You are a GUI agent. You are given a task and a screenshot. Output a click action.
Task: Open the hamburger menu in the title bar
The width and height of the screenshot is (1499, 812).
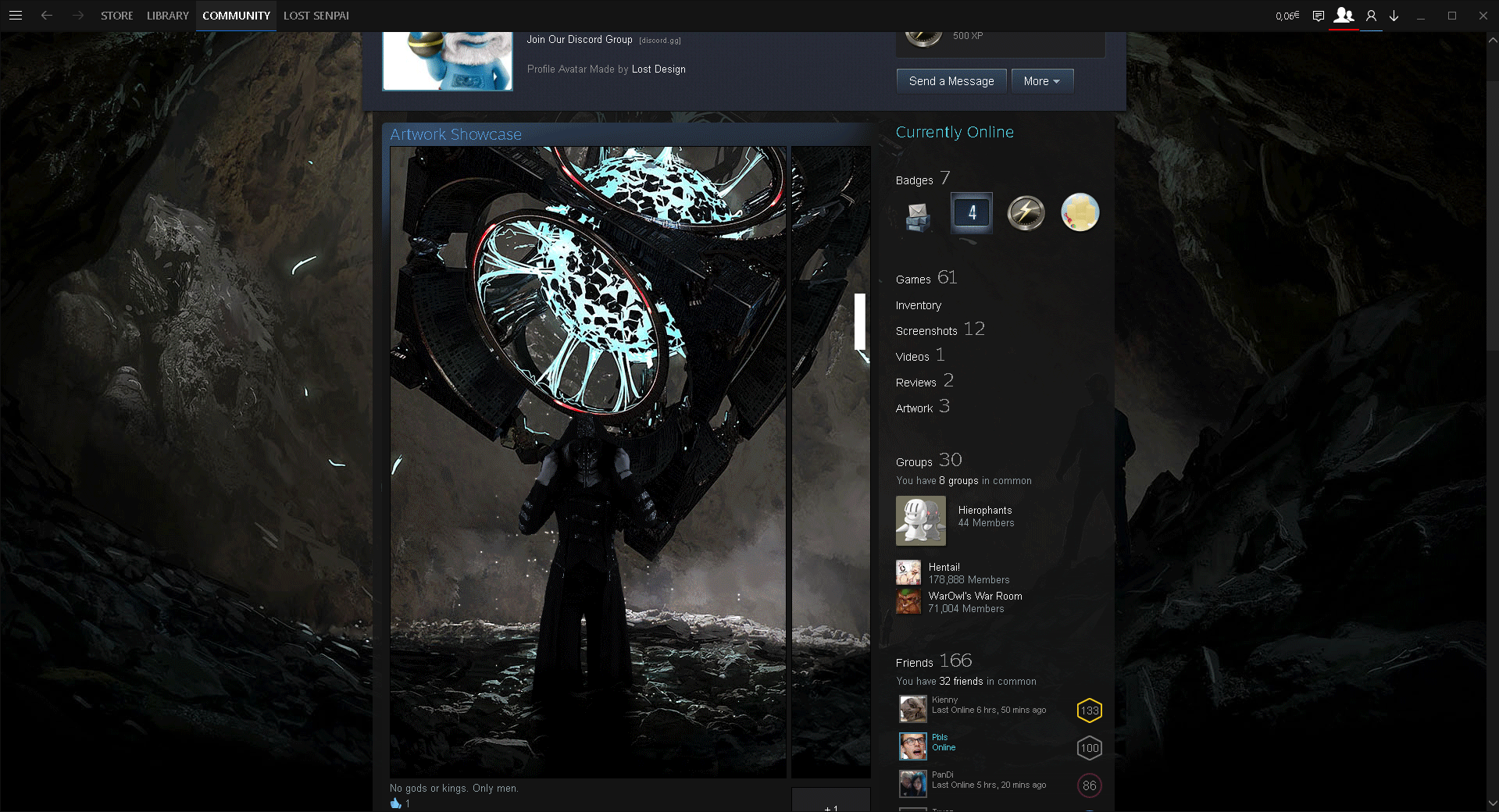(x=16, y=16)
